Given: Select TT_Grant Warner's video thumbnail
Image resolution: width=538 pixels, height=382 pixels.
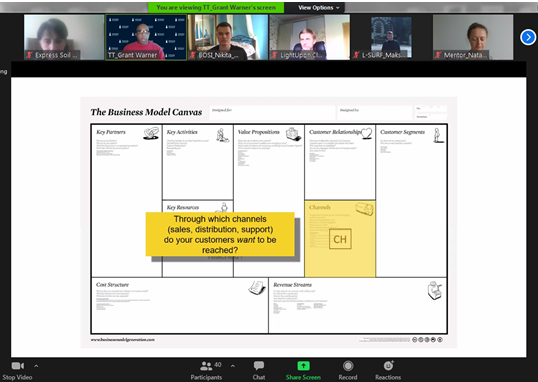Looking at the screenshot, I should click(x=146, y=37).
